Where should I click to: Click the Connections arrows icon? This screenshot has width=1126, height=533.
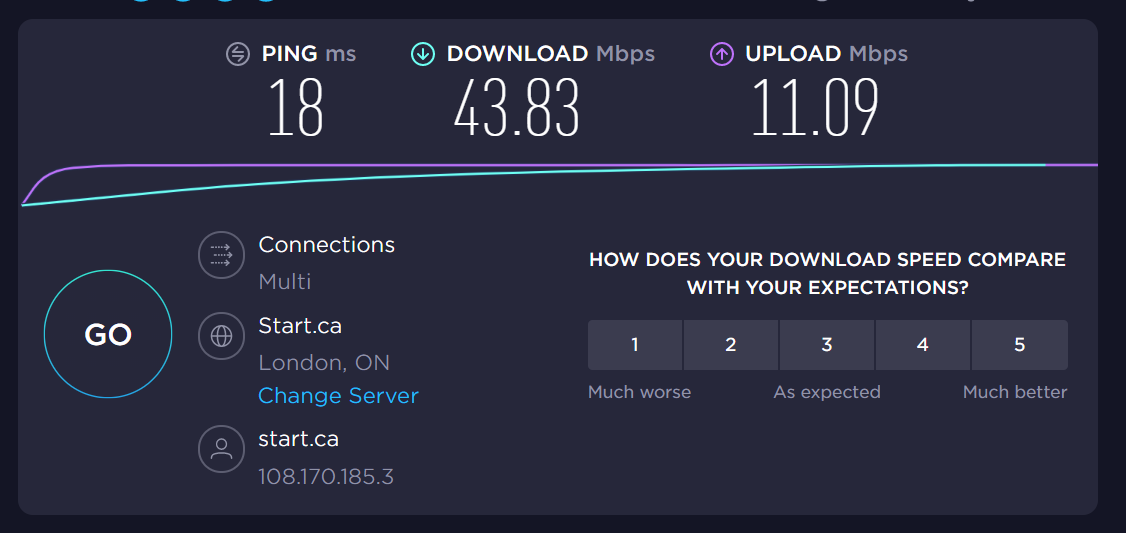222,255
